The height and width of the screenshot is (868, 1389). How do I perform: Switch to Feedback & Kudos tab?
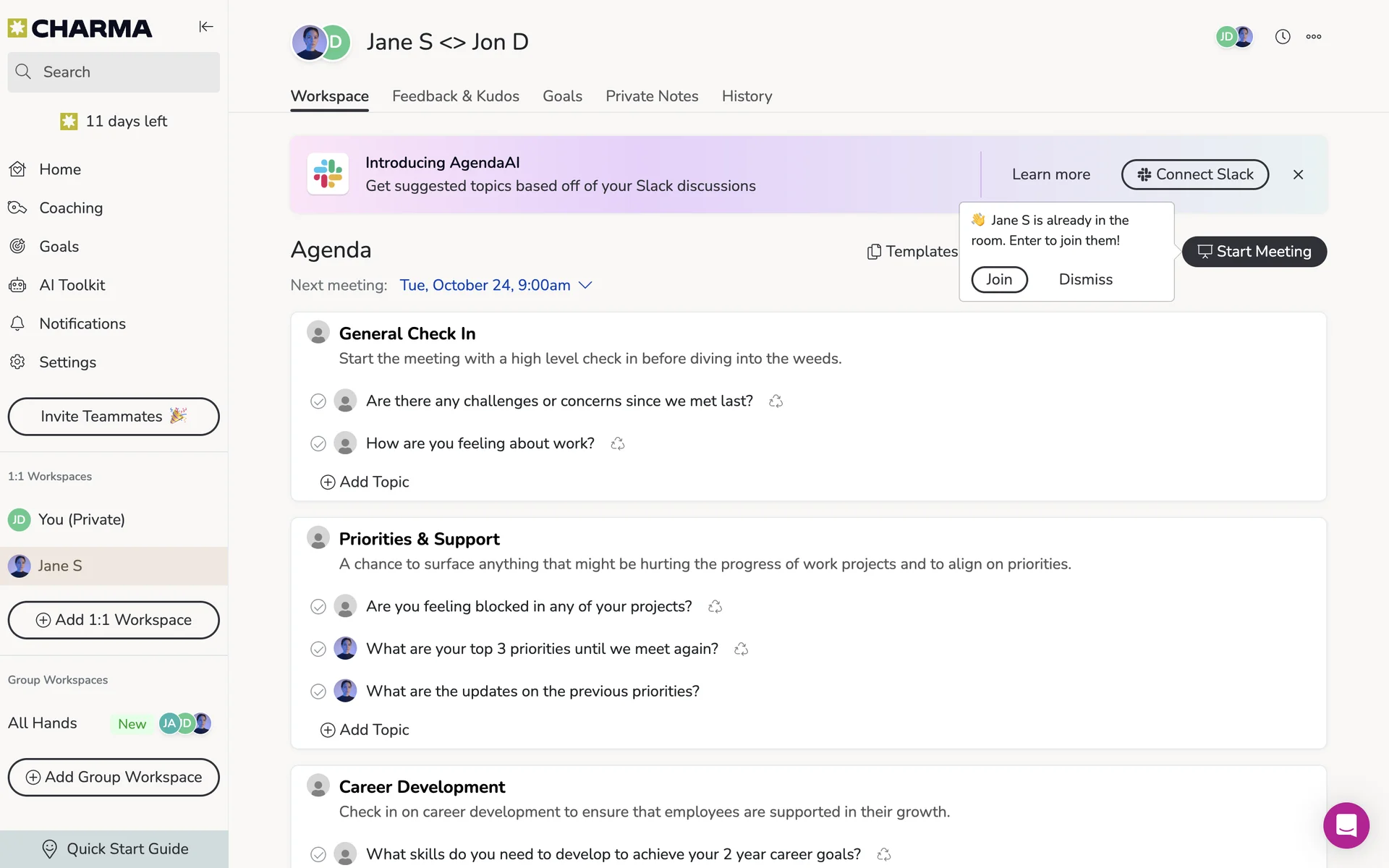coord(455,96)
